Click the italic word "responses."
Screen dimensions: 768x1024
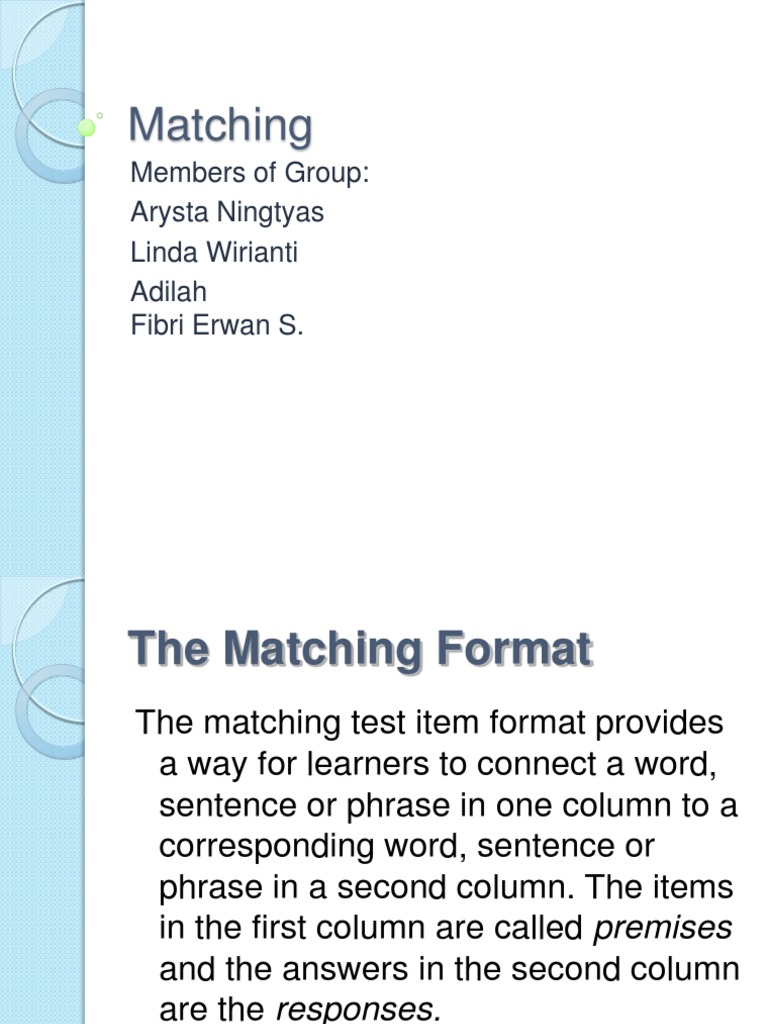tap(358, 1010)
